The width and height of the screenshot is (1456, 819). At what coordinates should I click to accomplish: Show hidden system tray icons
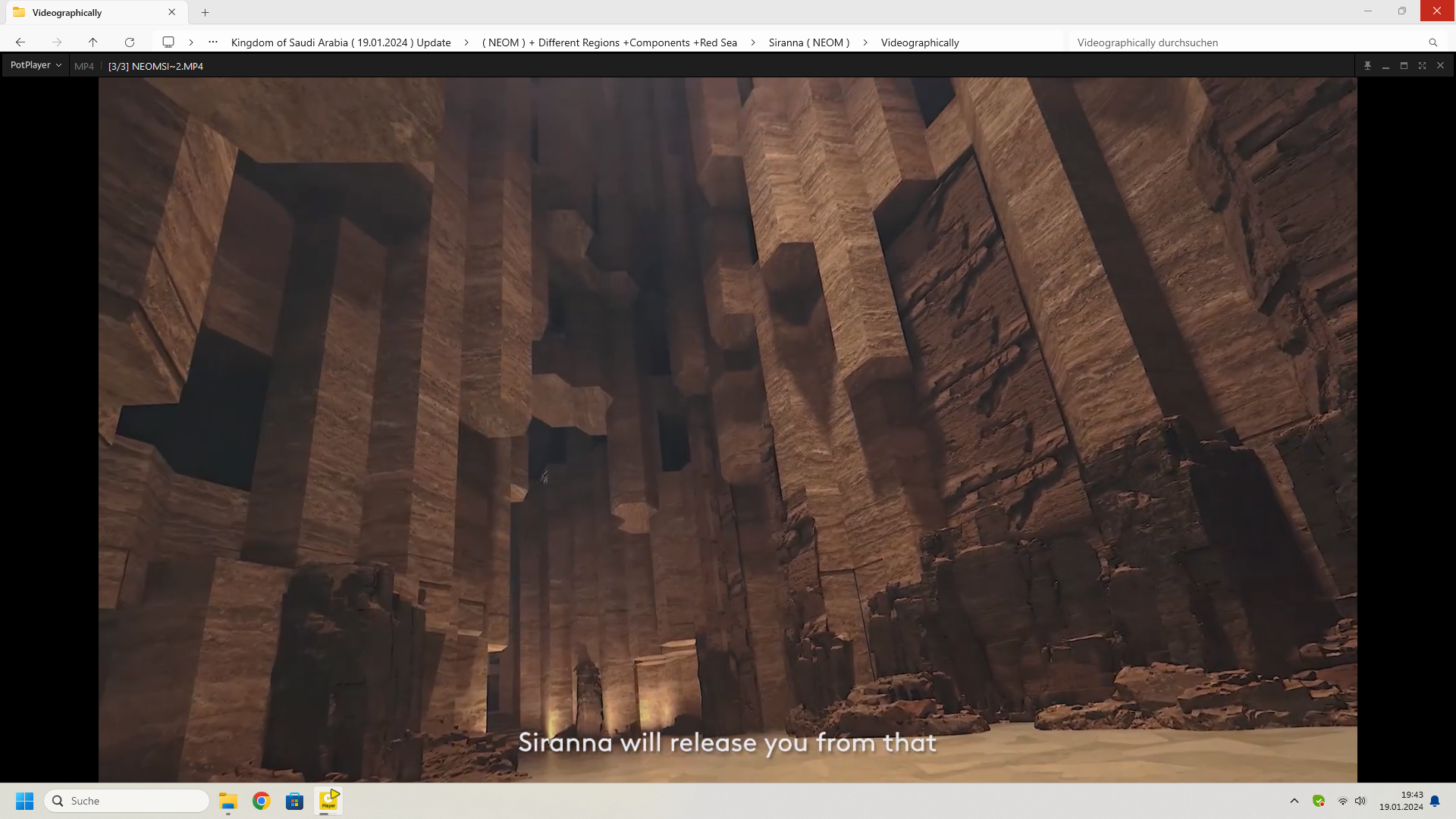pyautogui.click(x=1294, y=801)
